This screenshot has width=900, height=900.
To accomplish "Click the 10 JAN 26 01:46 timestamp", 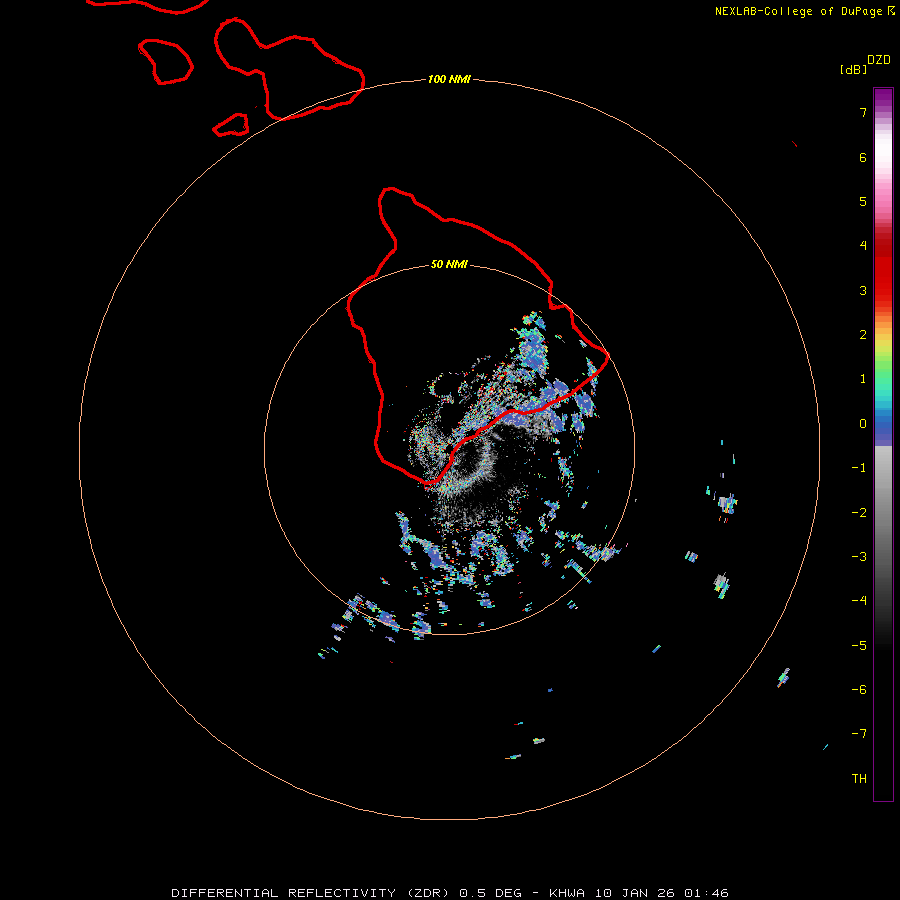I will [x=662, y=893].
